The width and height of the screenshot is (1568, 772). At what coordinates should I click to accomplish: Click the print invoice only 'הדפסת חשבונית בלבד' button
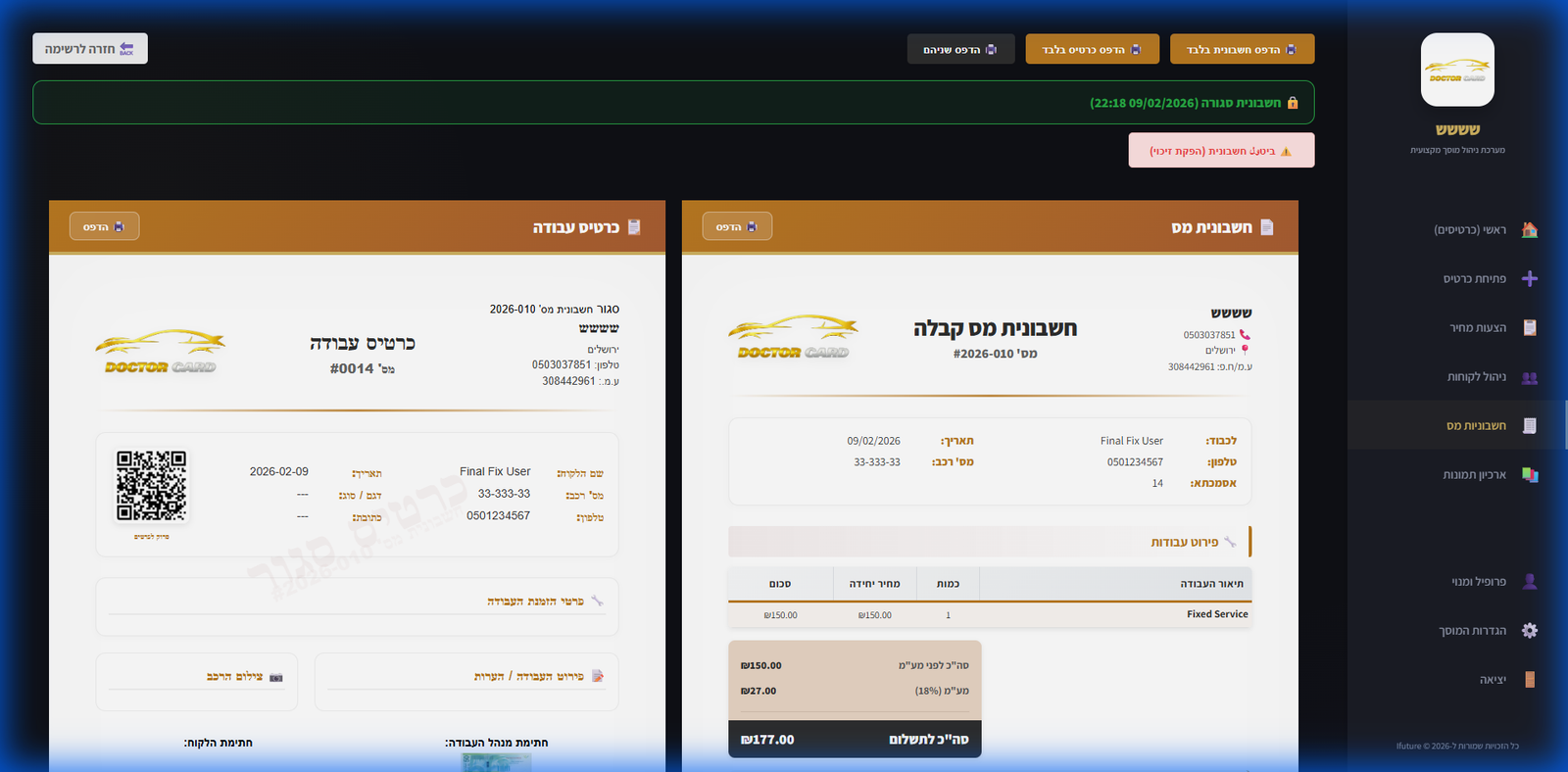pyautogui.click(x=1242, y=49)
